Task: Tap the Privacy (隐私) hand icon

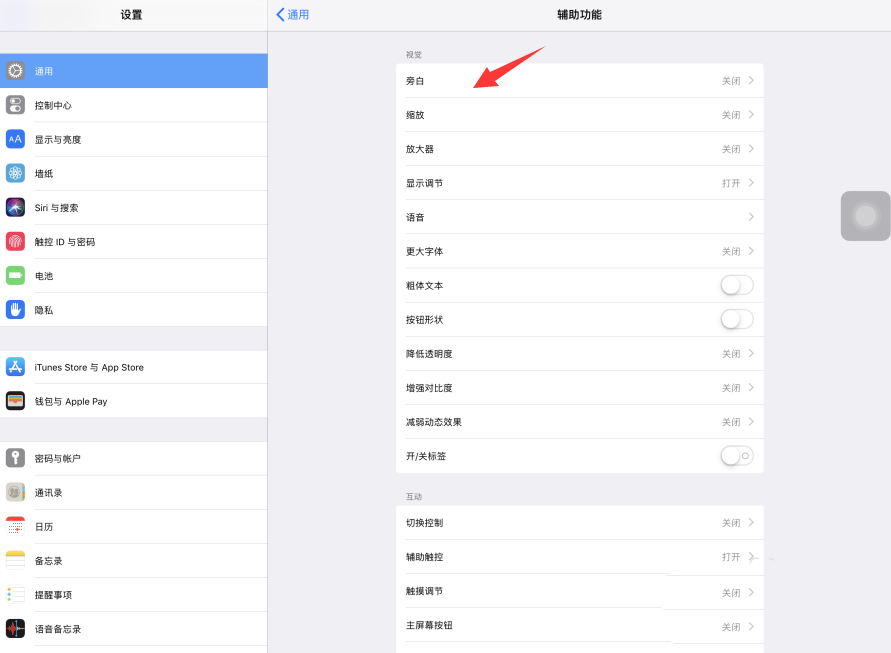Action: (15, 310)
